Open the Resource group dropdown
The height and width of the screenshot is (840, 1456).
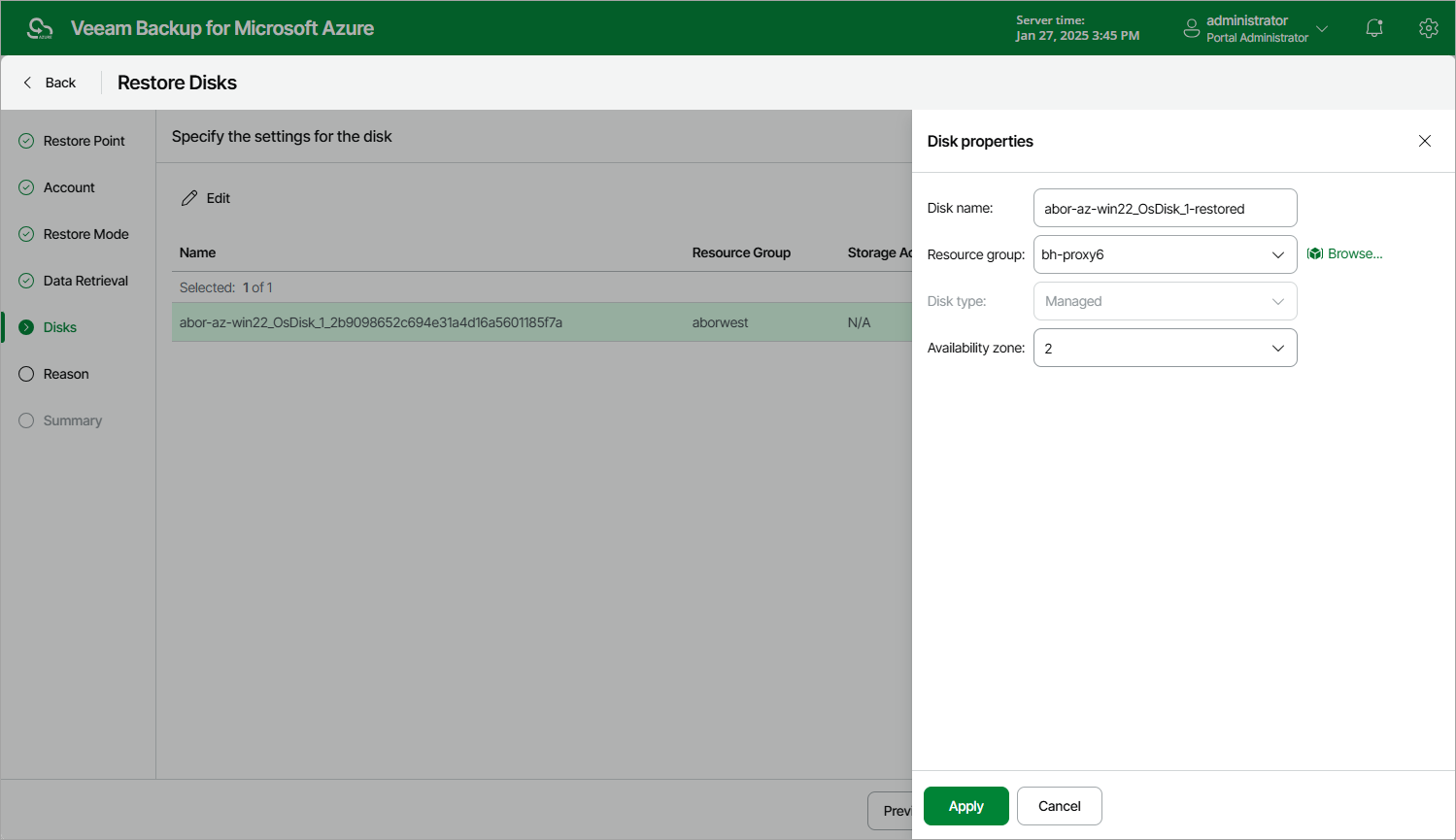click(x=1166, y=254)
